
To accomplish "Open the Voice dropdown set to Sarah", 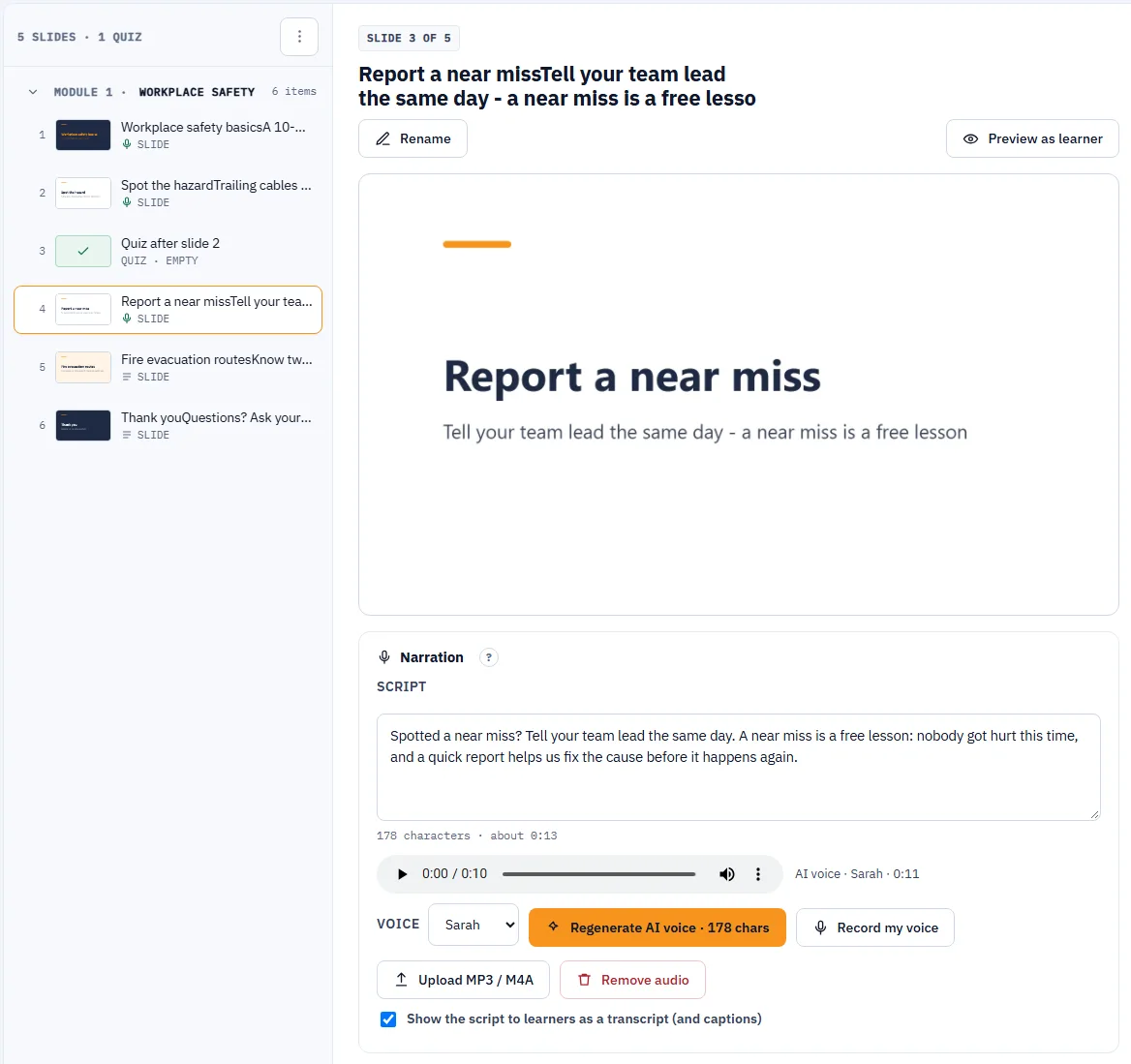I will 474,925.
